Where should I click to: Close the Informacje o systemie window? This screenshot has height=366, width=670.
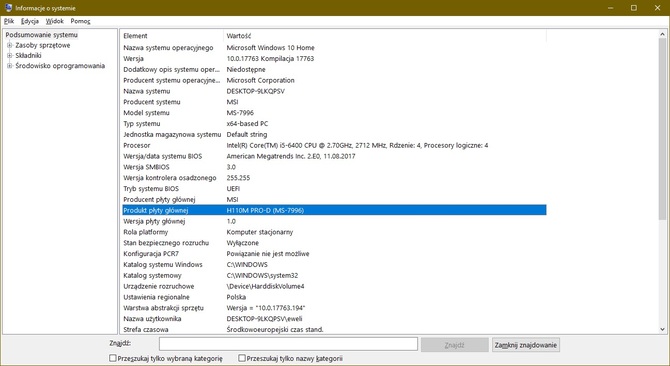pyautogui.click(x=658, y=8)
